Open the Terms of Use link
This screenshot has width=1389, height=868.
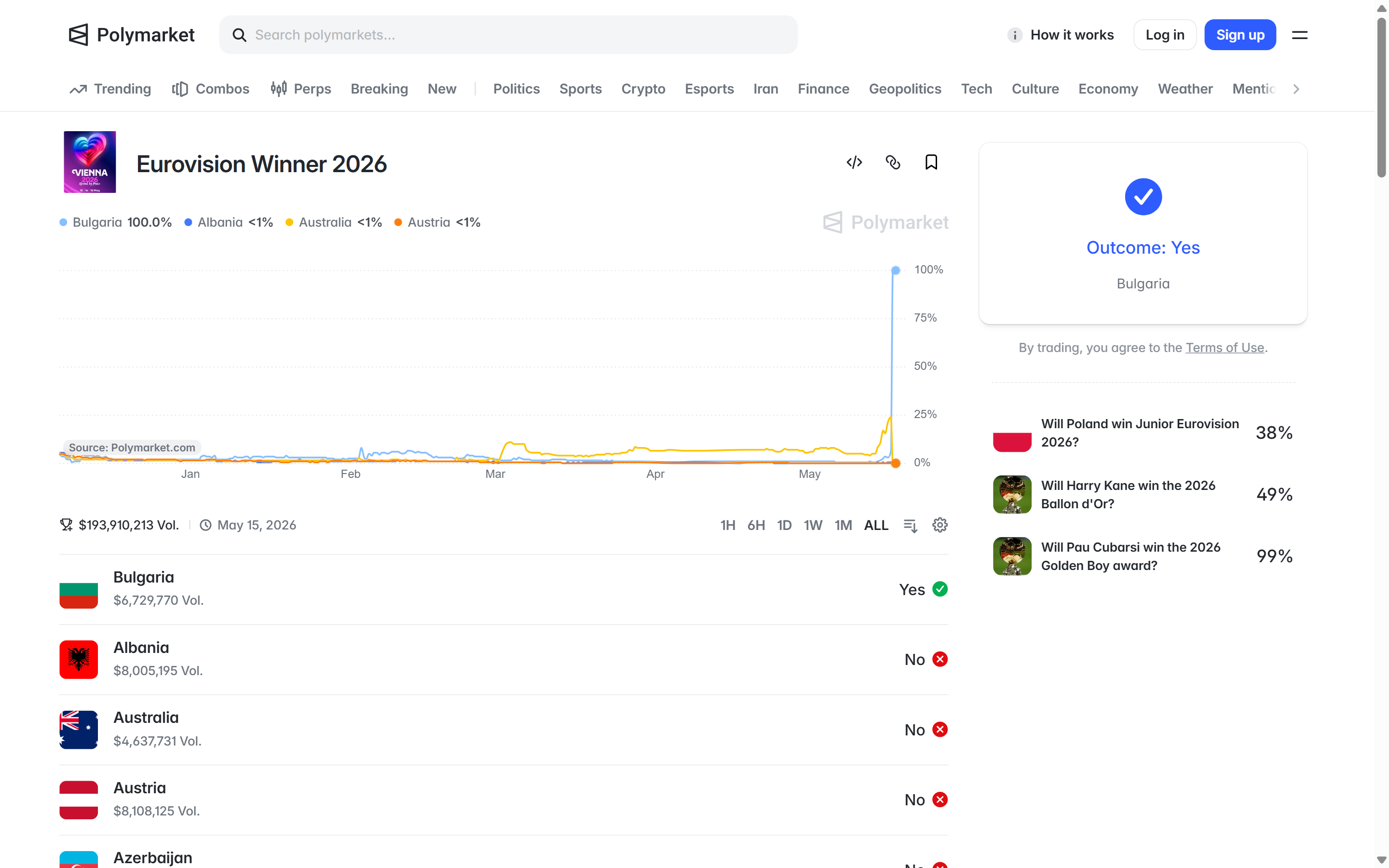point(1224,347)
